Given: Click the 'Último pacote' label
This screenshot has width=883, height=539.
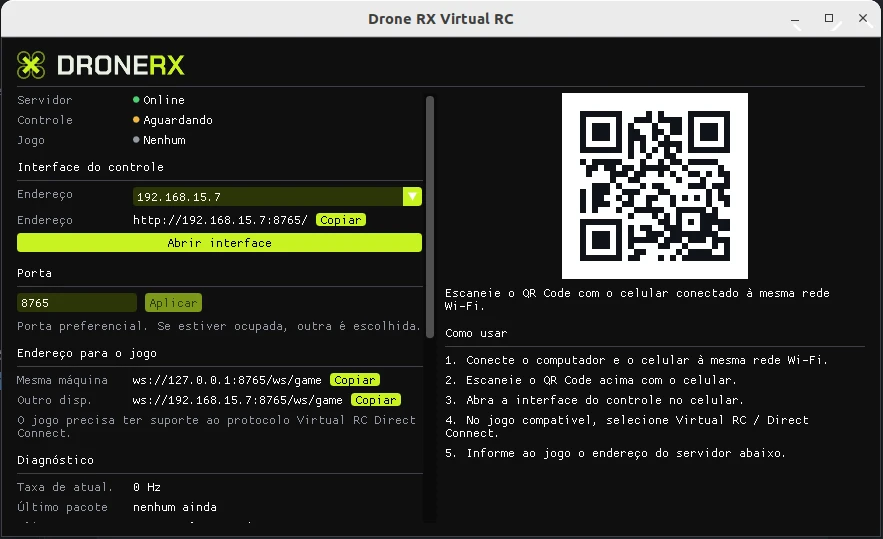Looking at the screenshot, I should 62,507.
